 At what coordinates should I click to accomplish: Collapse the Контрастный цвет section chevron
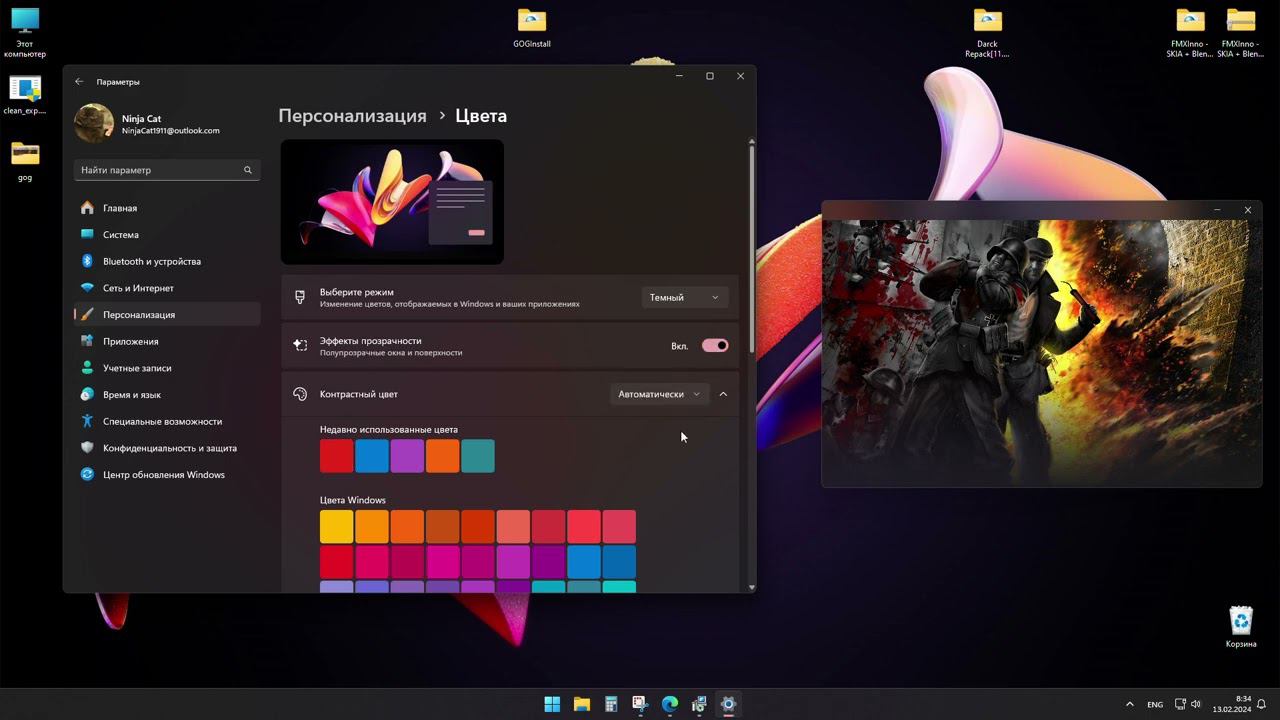point(723,394)
